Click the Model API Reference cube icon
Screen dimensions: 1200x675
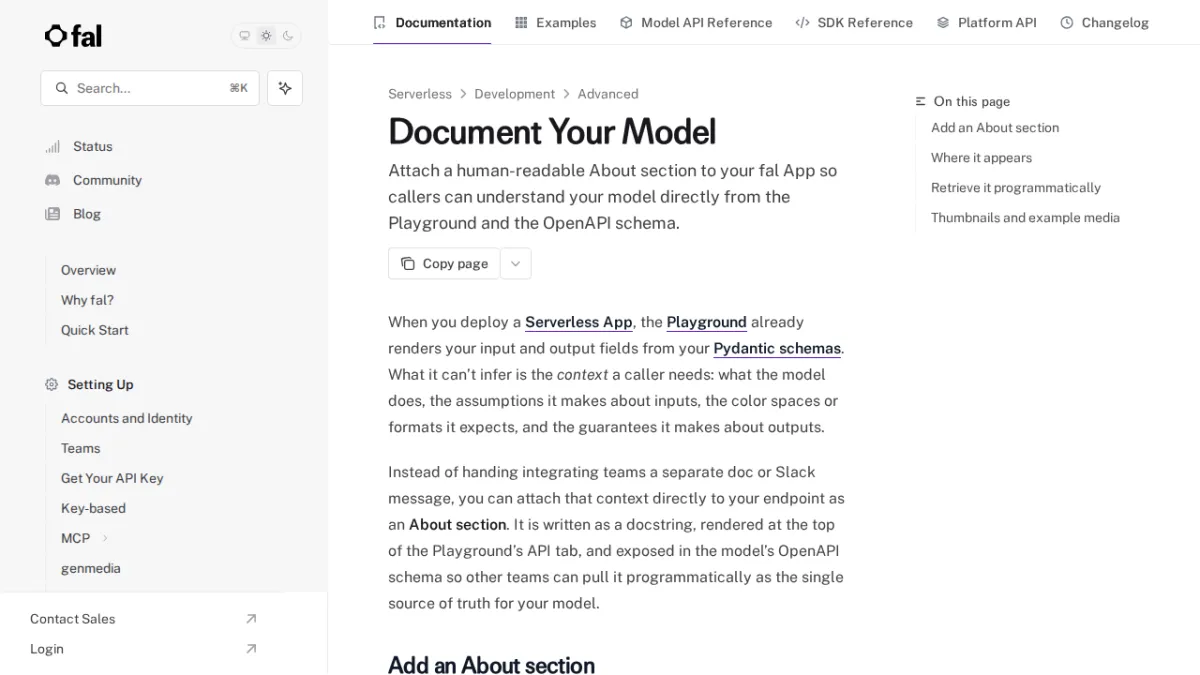pyautogui.click(x=626, y=22)
